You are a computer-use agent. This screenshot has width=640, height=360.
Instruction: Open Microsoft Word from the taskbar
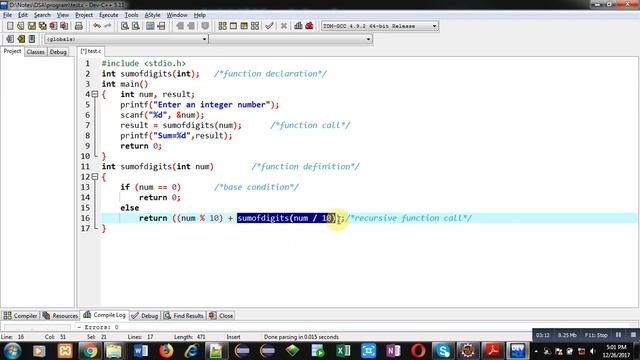(x=141, y=351)
